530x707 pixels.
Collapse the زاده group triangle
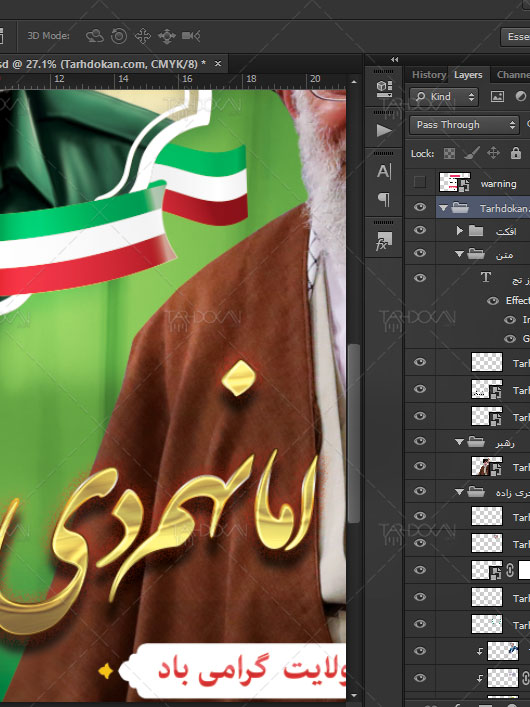click(x=459, y=492)
